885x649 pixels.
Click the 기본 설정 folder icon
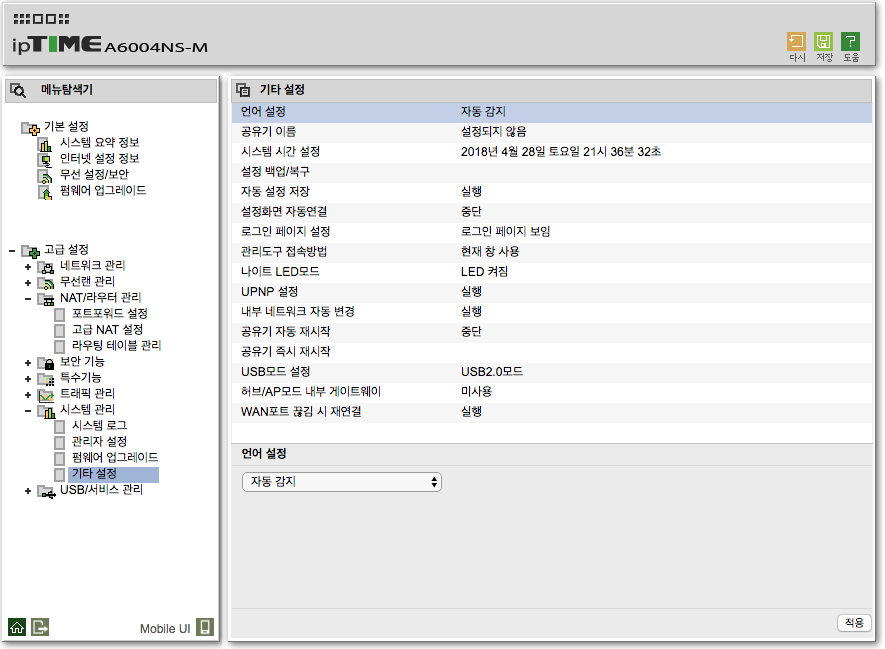tap(30, 129)
